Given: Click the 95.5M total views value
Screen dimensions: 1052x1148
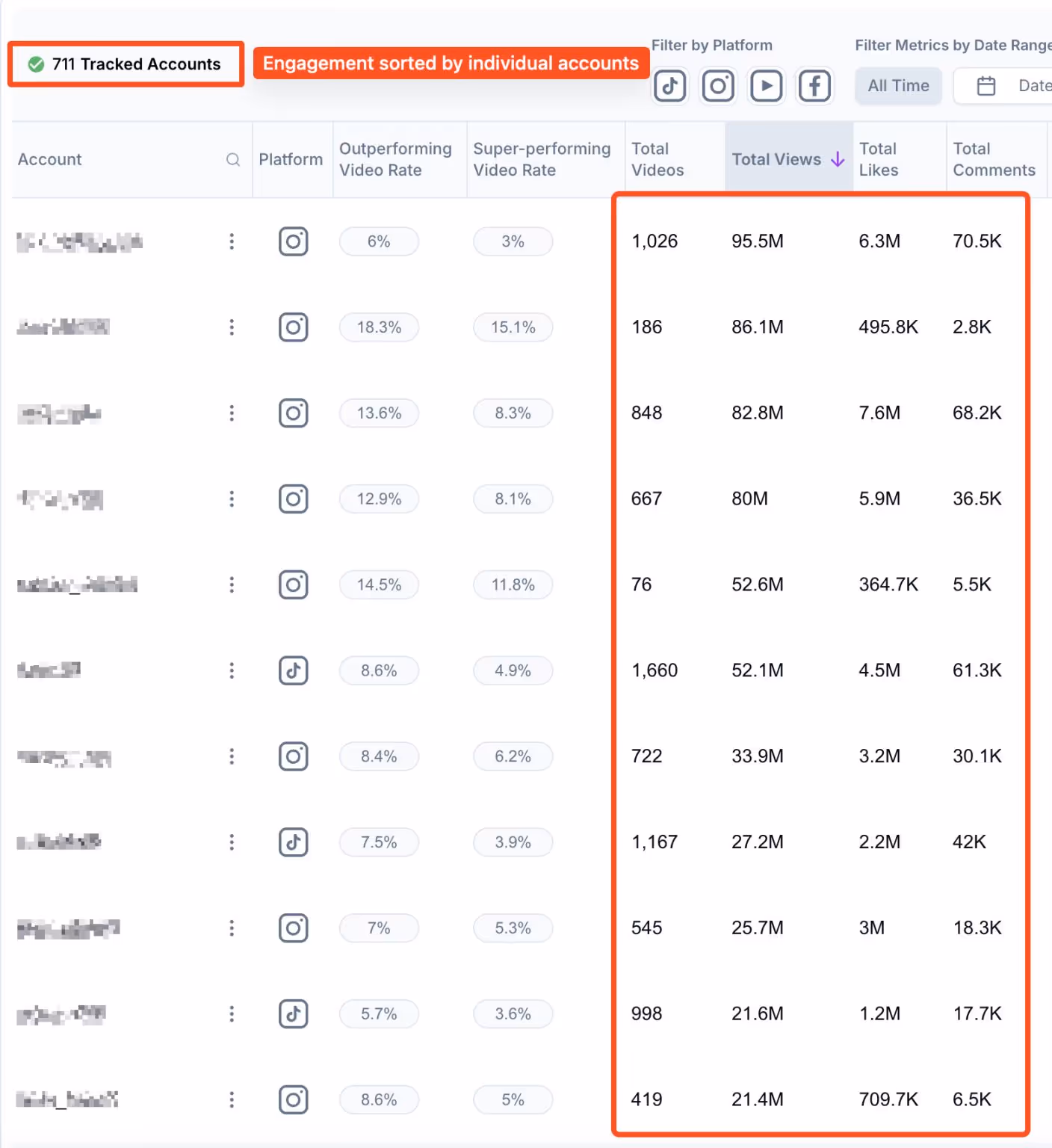Looking at the screenshot, I should (758, 241).
